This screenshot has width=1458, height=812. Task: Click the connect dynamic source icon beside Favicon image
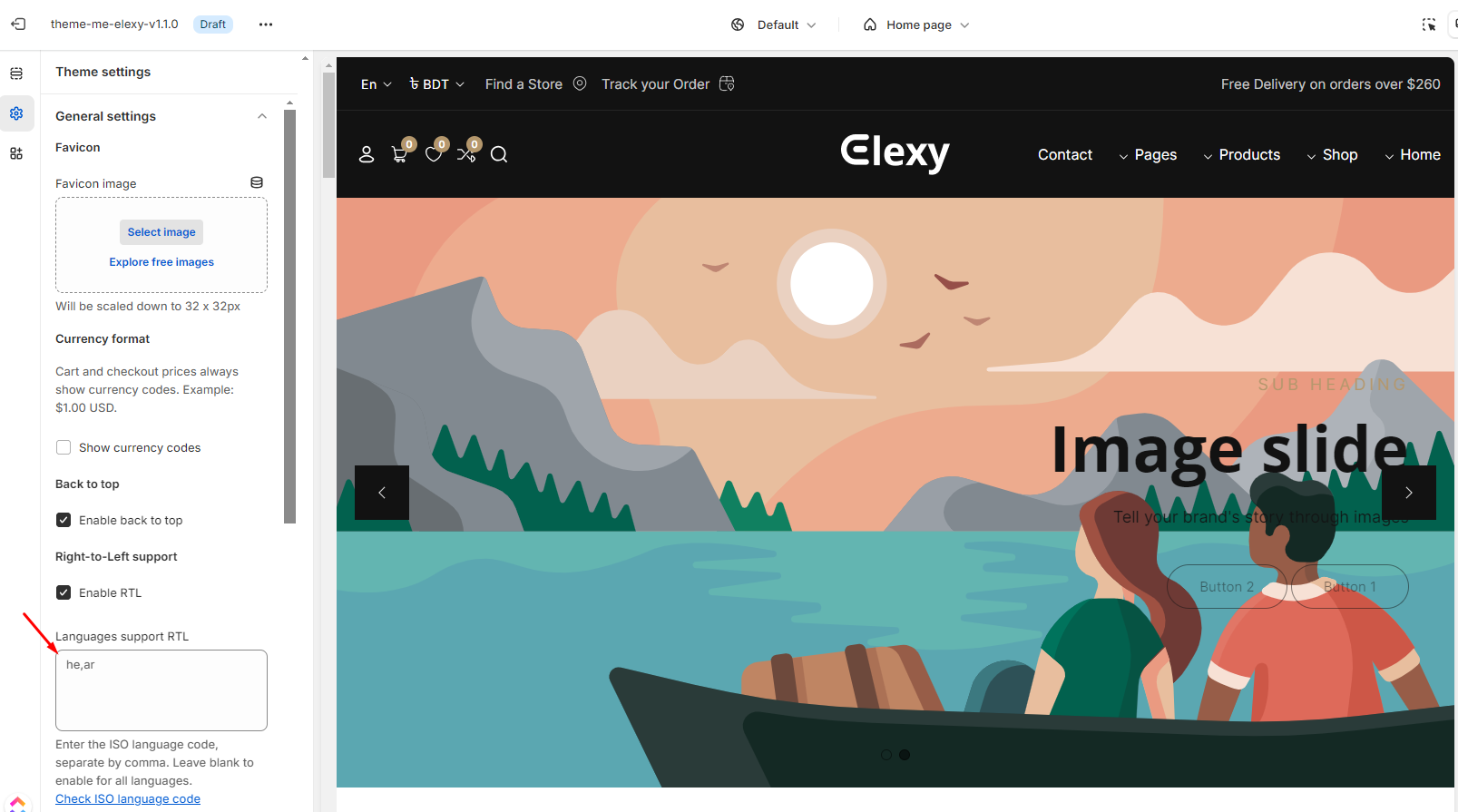pyautogui.click(x=257, y=183)
